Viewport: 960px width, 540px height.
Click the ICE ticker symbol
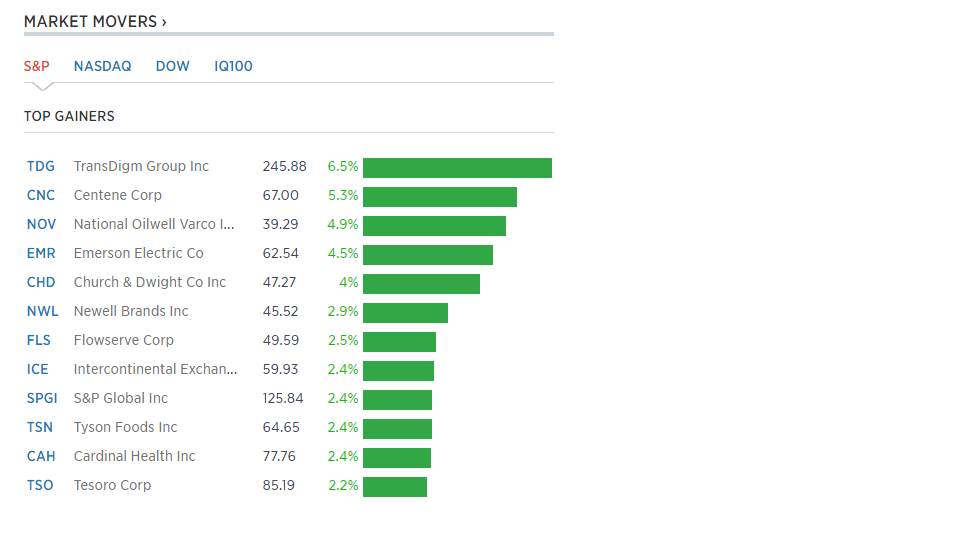pos(37,369)
